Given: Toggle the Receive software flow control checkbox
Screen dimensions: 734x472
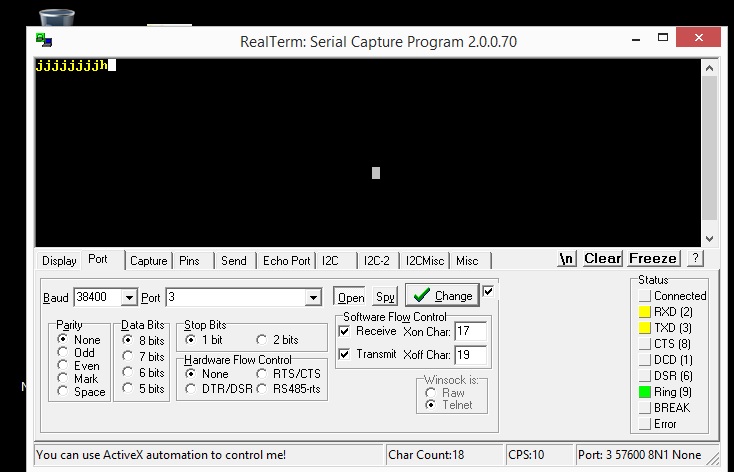Looking at the screenshot, I should point(344,331).
